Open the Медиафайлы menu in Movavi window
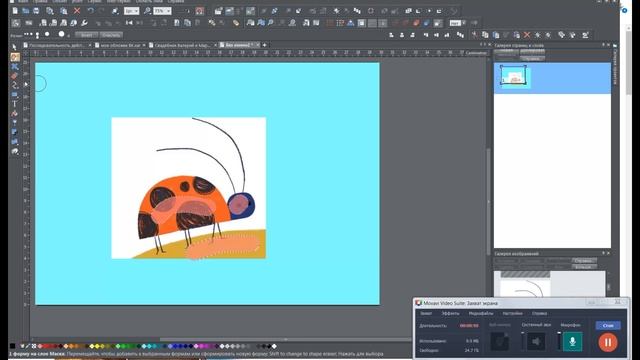 point(481,313)
